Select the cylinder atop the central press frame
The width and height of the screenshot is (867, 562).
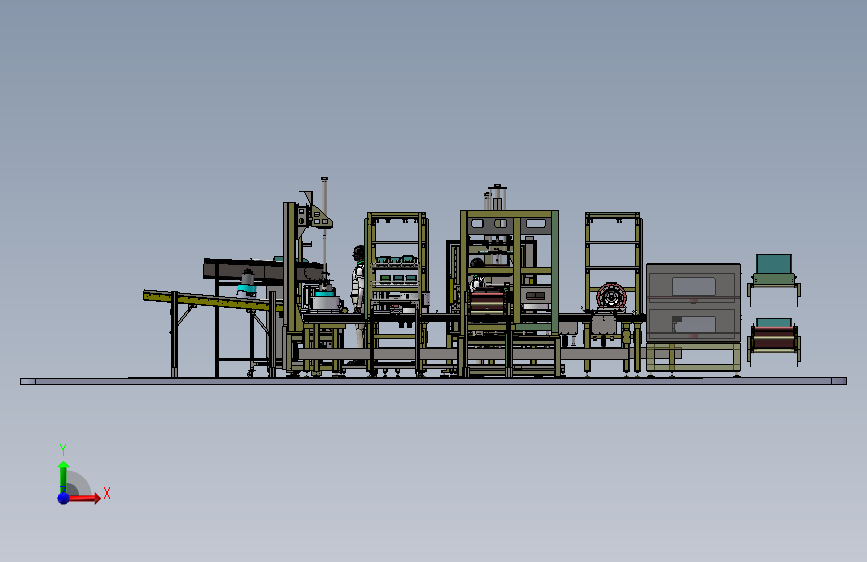497,197
